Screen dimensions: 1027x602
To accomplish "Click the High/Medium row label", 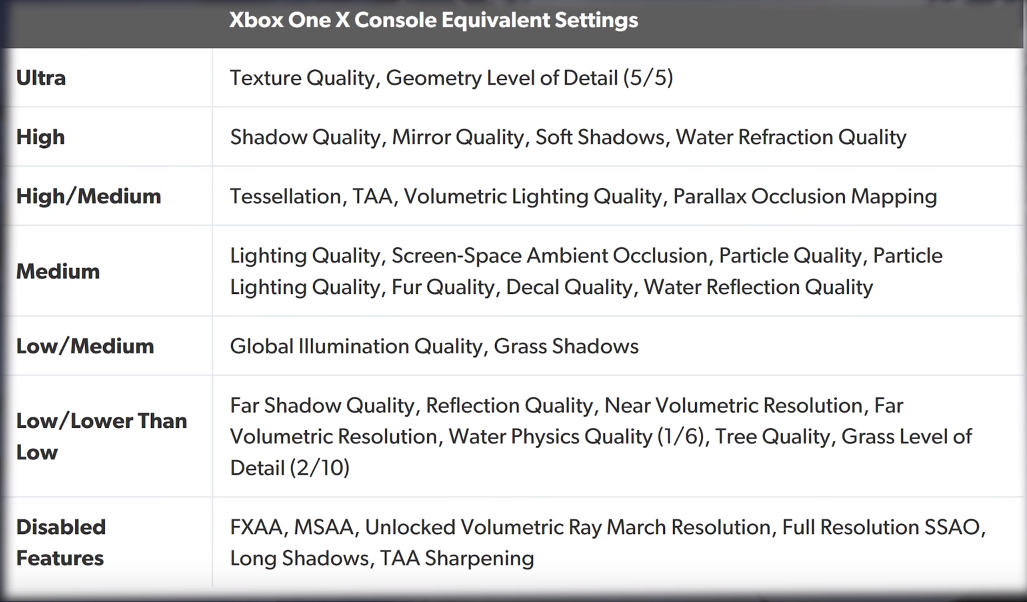I will pyautogui.click(x=88, y=196).
